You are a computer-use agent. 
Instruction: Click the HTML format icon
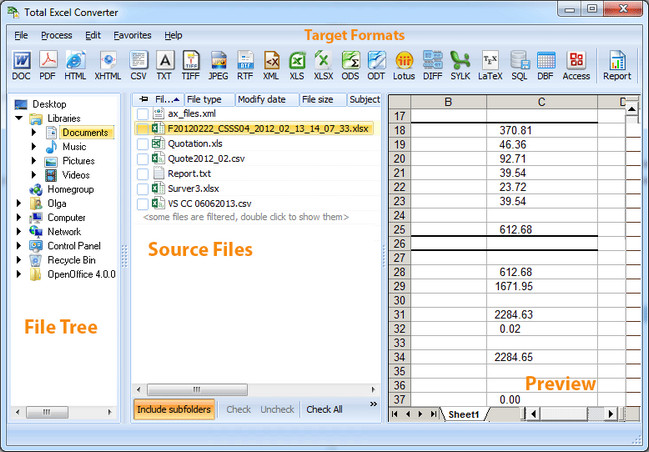tap(75, 65)
